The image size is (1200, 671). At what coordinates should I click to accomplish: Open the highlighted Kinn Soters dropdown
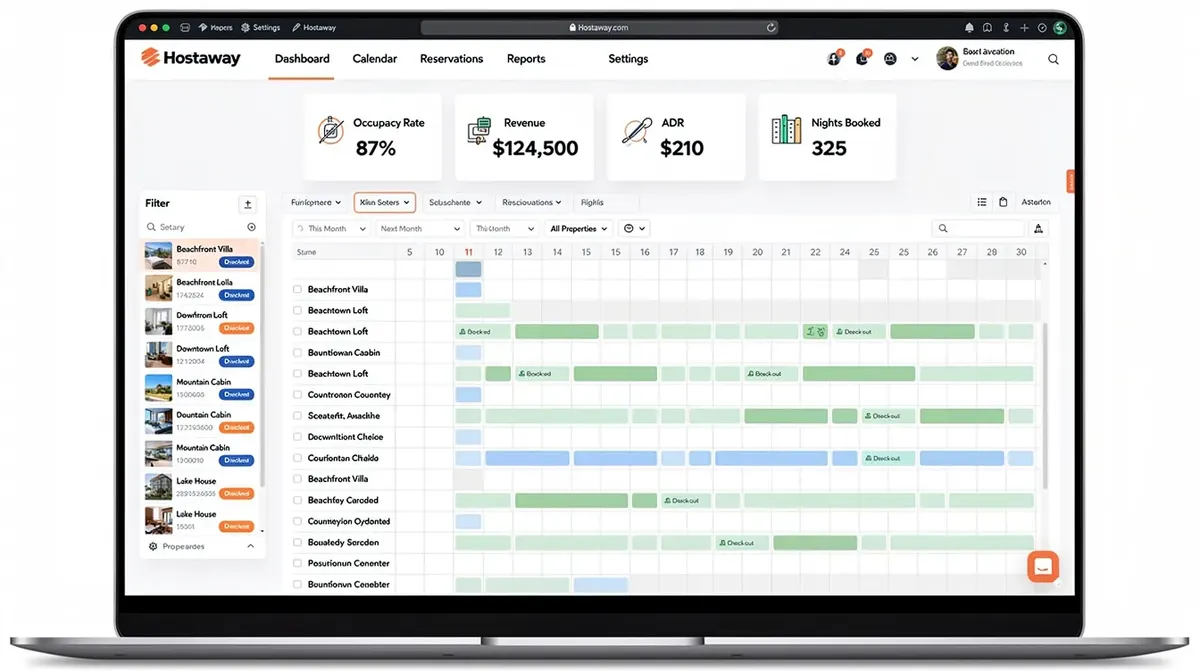click(385, 202)
